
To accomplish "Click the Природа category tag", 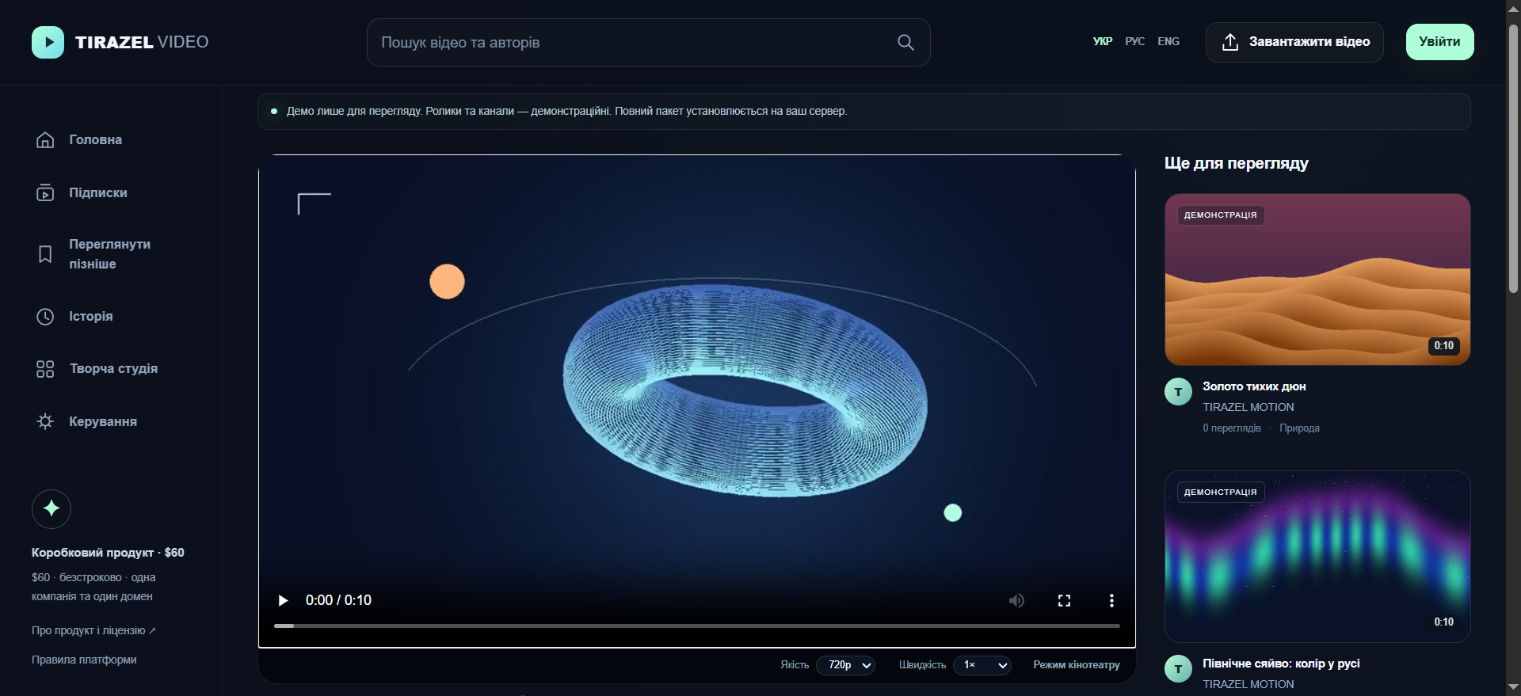I will (x=1299, y=428).
